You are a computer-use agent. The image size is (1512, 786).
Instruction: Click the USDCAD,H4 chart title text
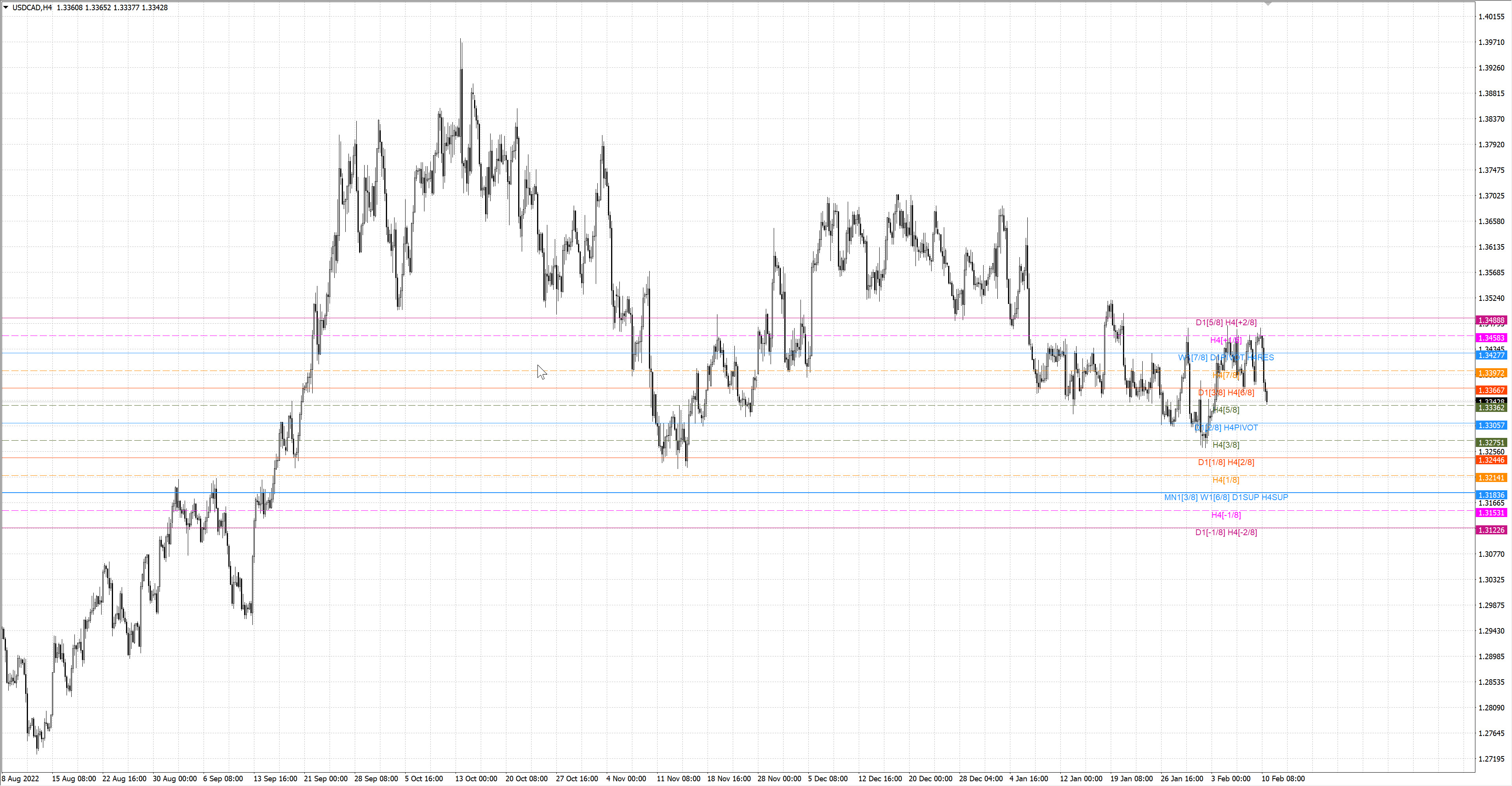point(32,7)
